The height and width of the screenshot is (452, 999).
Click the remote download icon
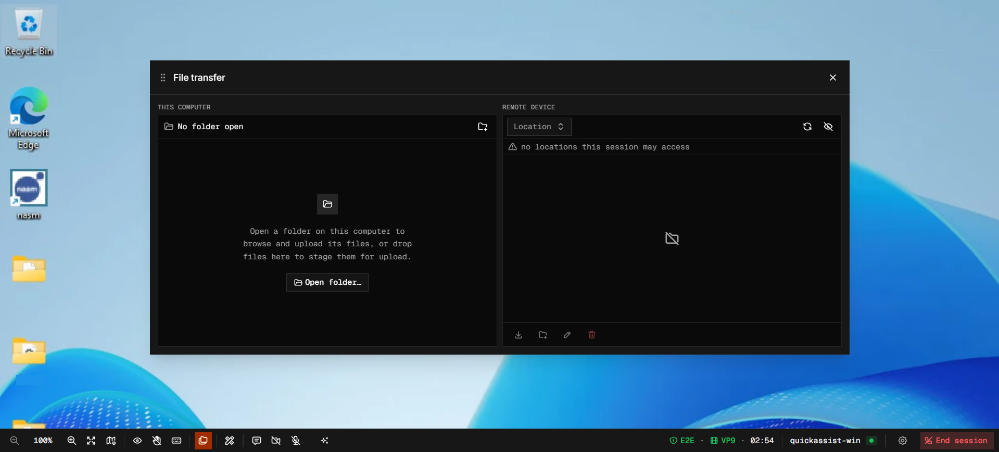point(518,335)
